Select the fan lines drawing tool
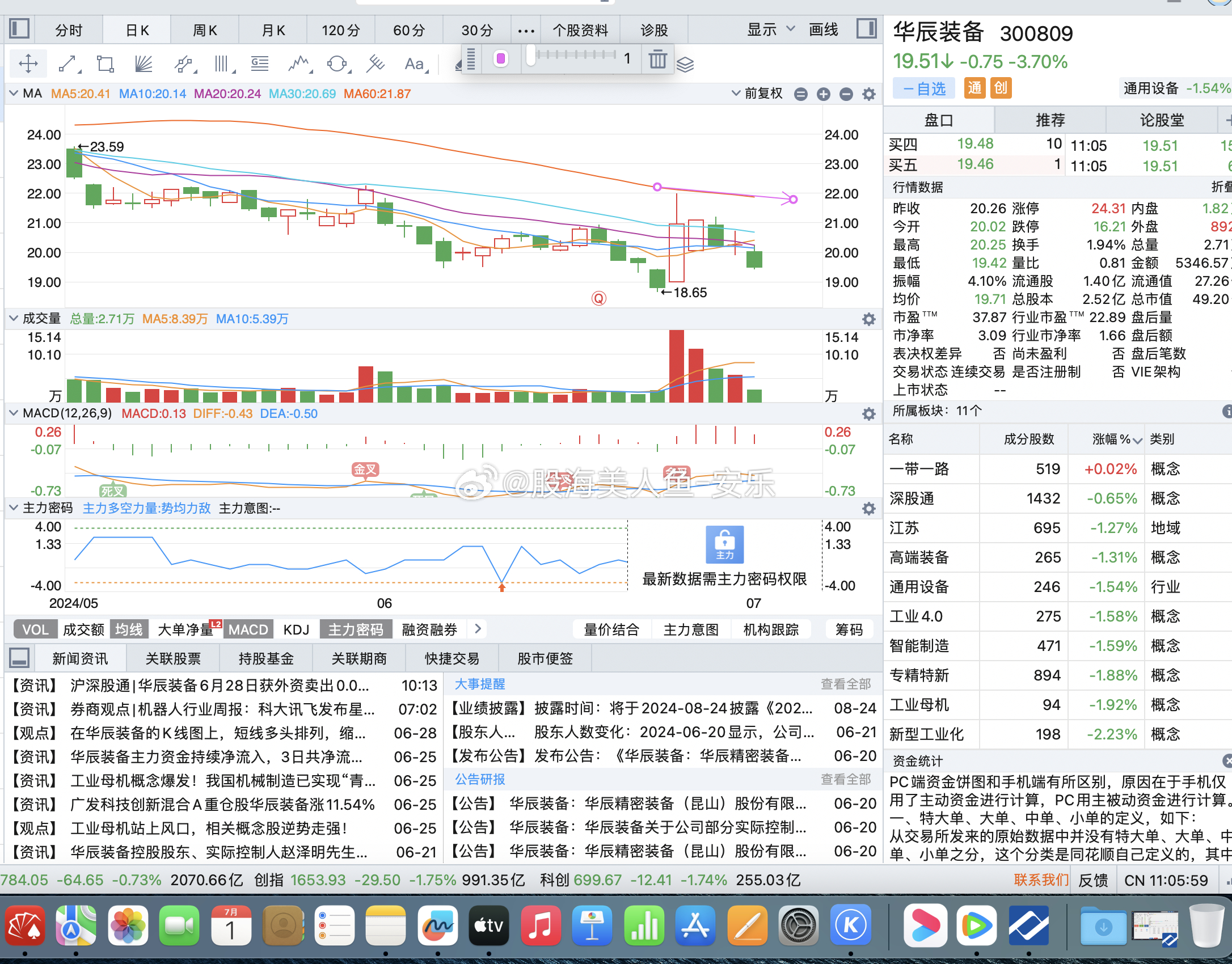Viewport: 1232px width, 964px height. (x=144, y=64)
